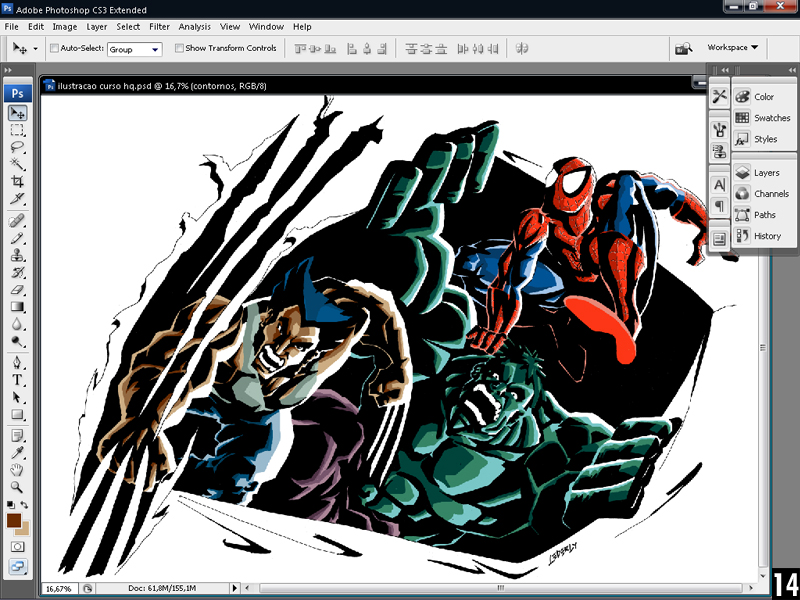Open the History panel

[766, 236]
